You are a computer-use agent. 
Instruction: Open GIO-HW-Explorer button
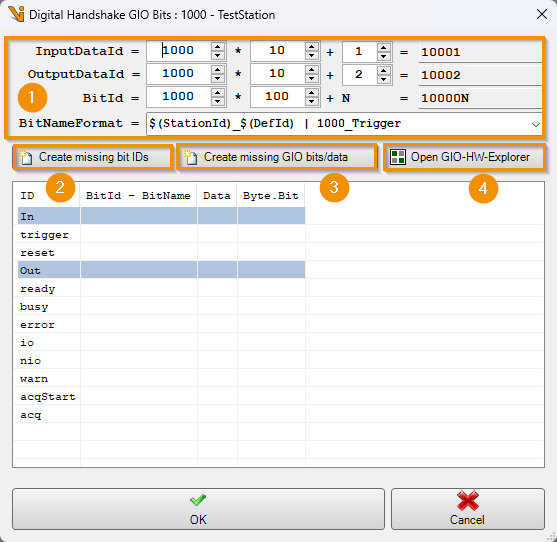coord(464,157)
